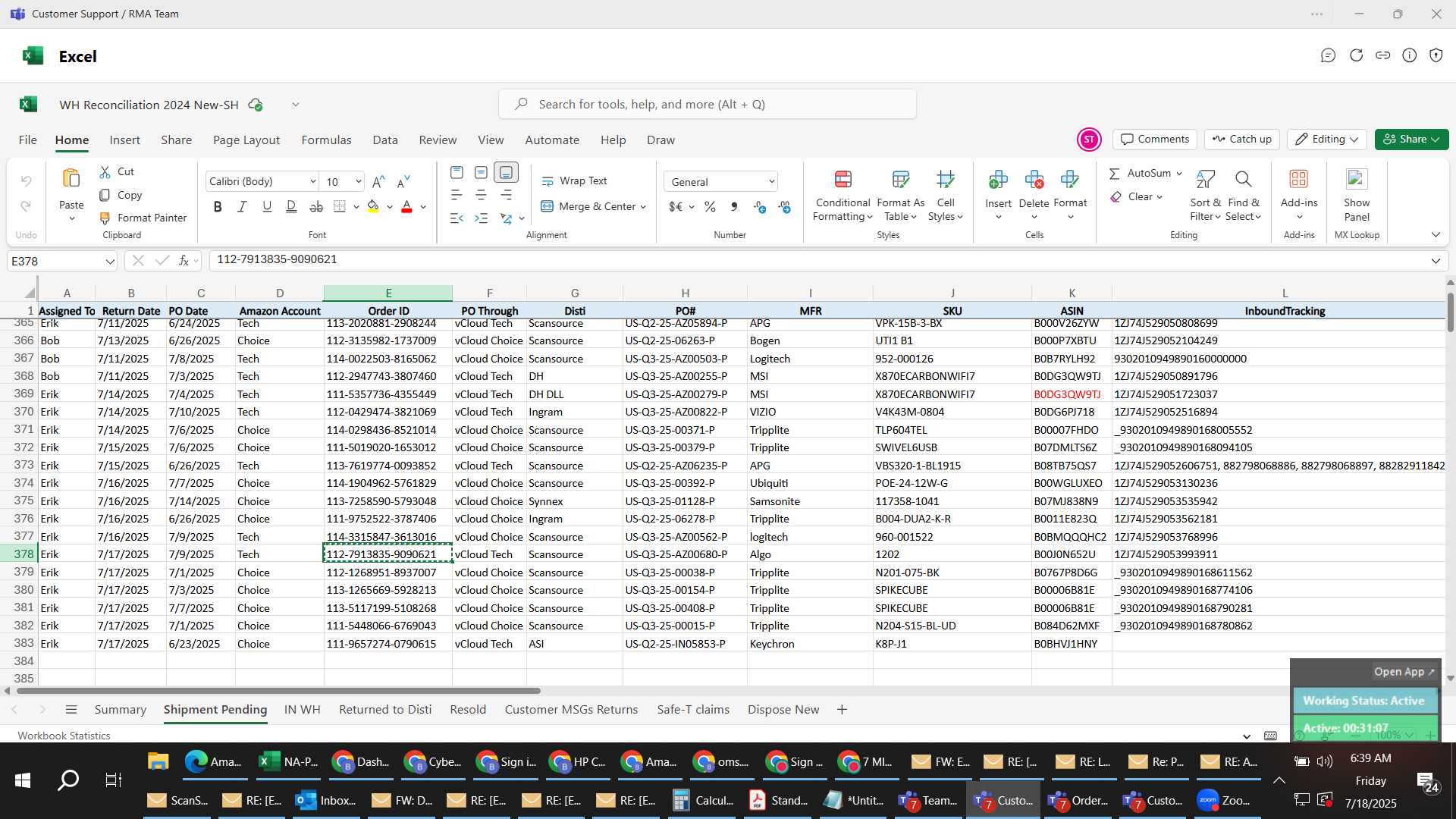
Task: Toggle Middle Align vertical alignment
Action: (x=481, y=173)
